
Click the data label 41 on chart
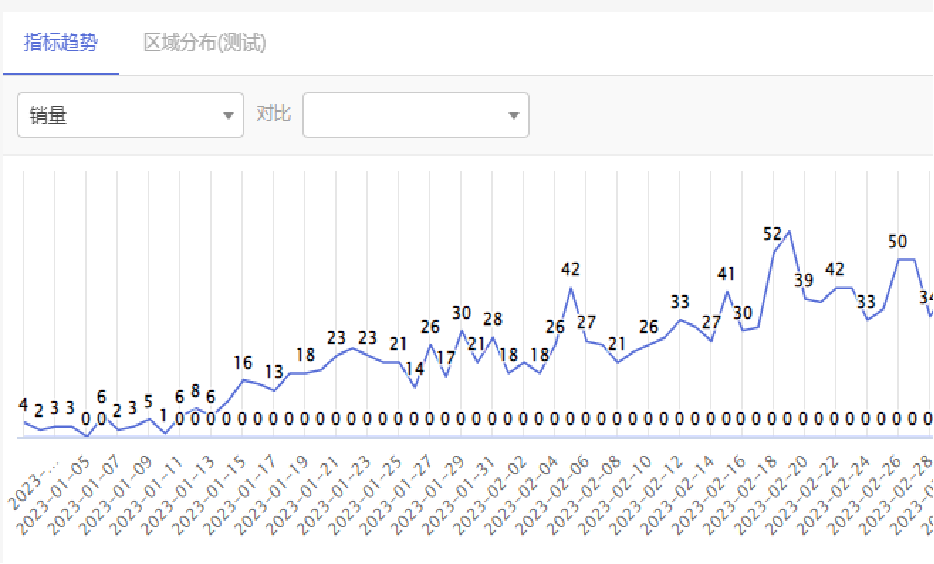point(726,274)
